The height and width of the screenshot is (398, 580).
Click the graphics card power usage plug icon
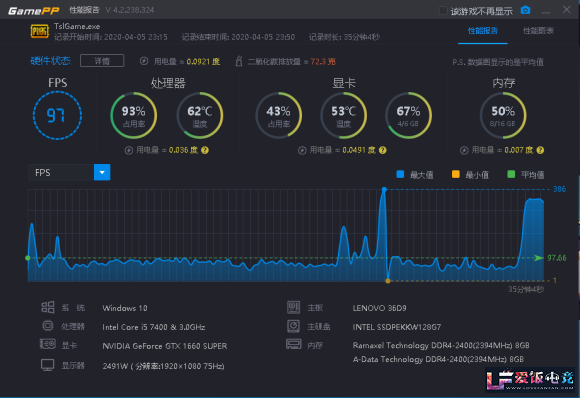(302, 150)
